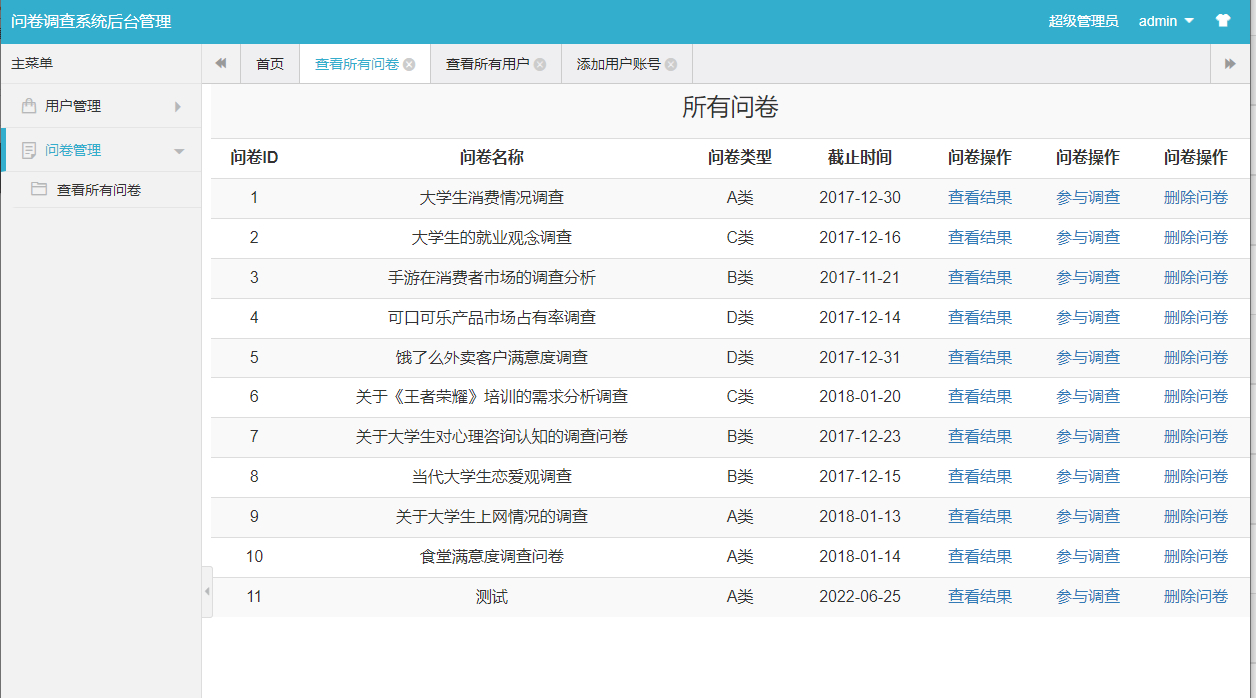The image size is (1256, 698).
Task: Close the 添加用户账号 tab
Action: click(671, 64)
